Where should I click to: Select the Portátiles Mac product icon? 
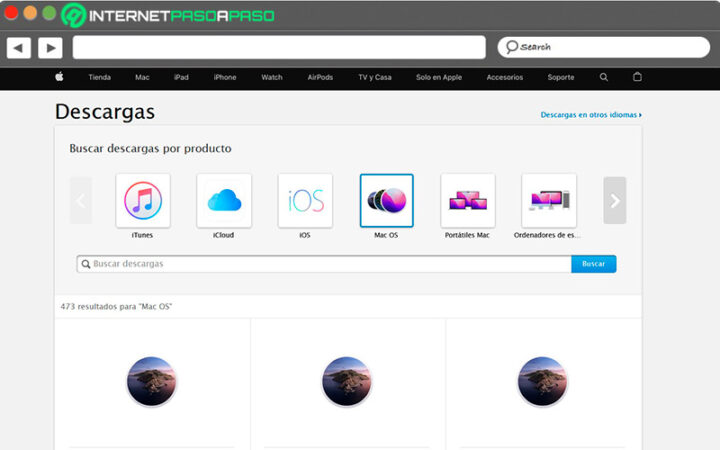[468, 201]
